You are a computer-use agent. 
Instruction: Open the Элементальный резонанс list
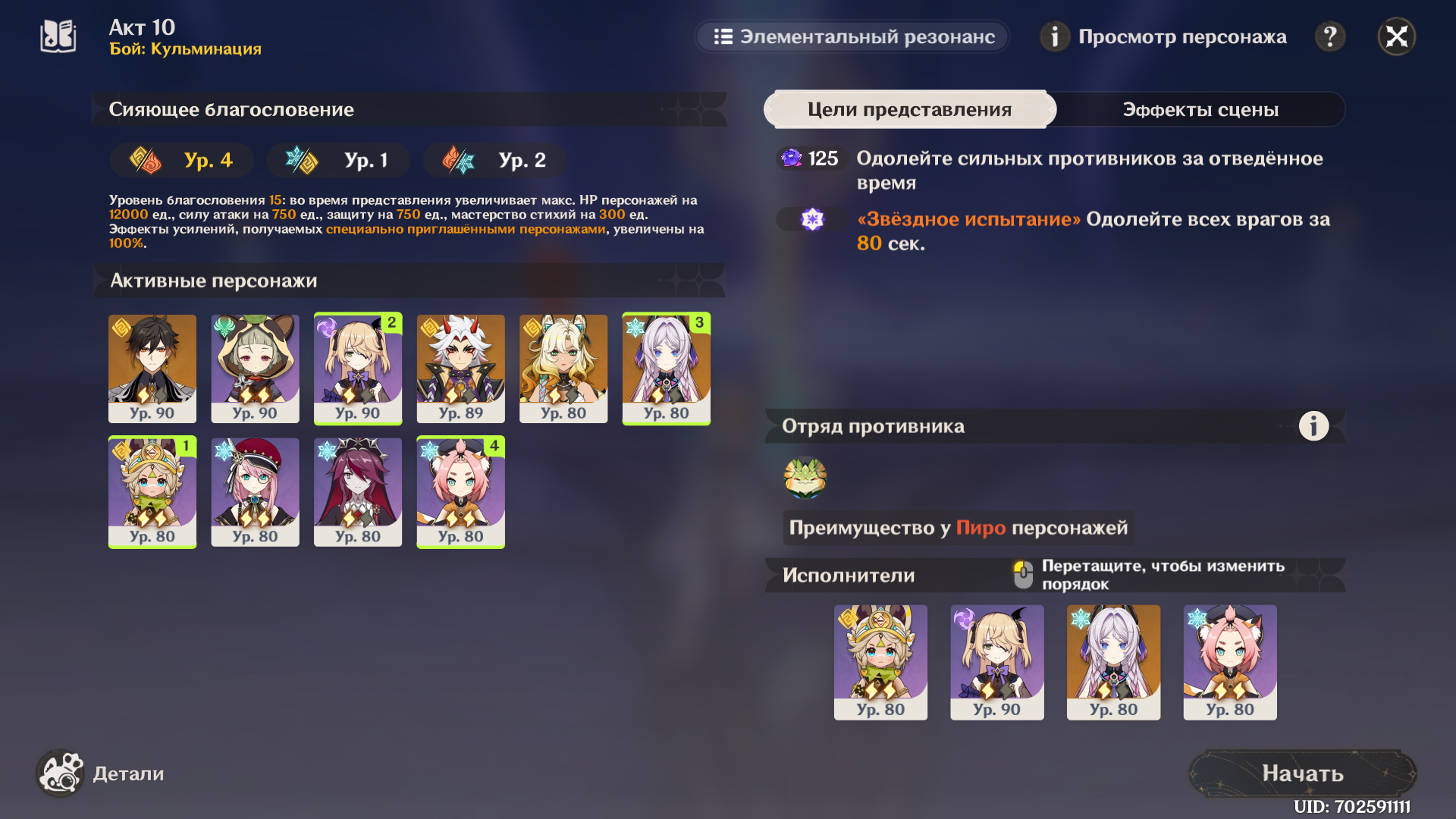[853, 36]
